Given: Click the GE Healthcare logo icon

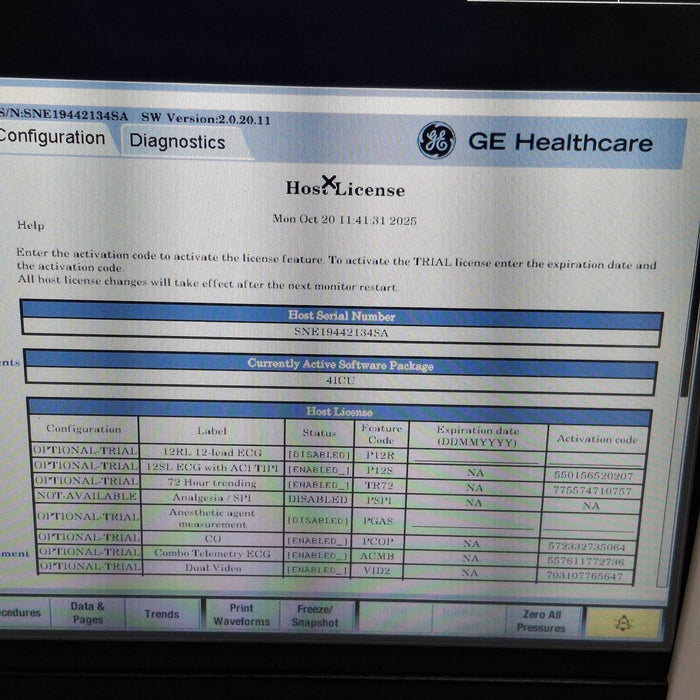Looking at the screenshot, I should coord(436,140).
